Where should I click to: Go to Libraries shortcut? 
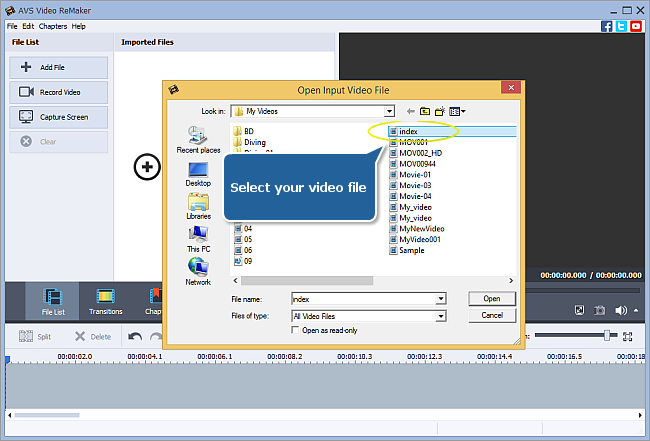pyautogui.click(x=198, y=207)
